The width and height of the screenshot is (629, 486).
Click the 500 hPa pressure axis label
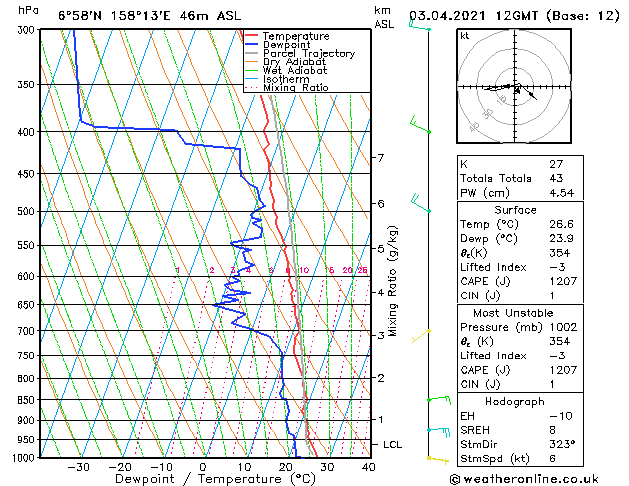tap(28, 211)
